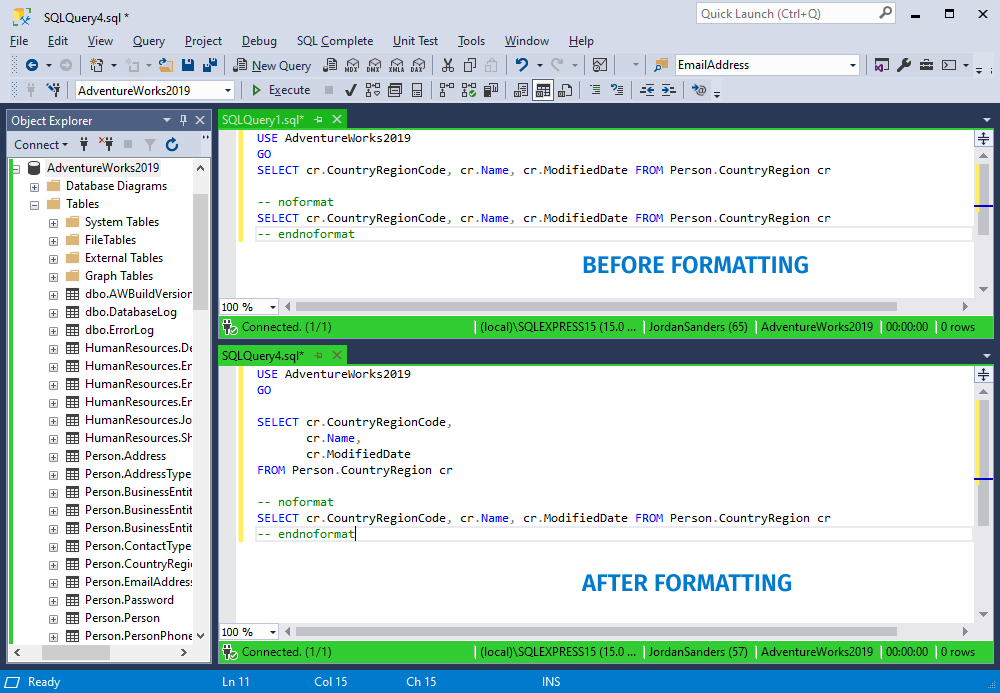Open the File menu

tap(19, 41)
